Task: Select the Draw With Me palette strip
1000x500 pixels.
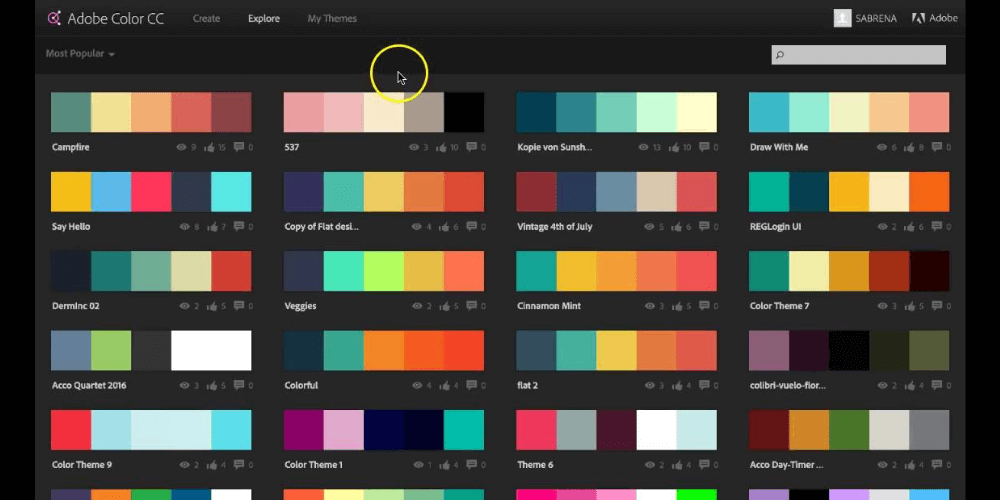Action: tap(849, 112)
